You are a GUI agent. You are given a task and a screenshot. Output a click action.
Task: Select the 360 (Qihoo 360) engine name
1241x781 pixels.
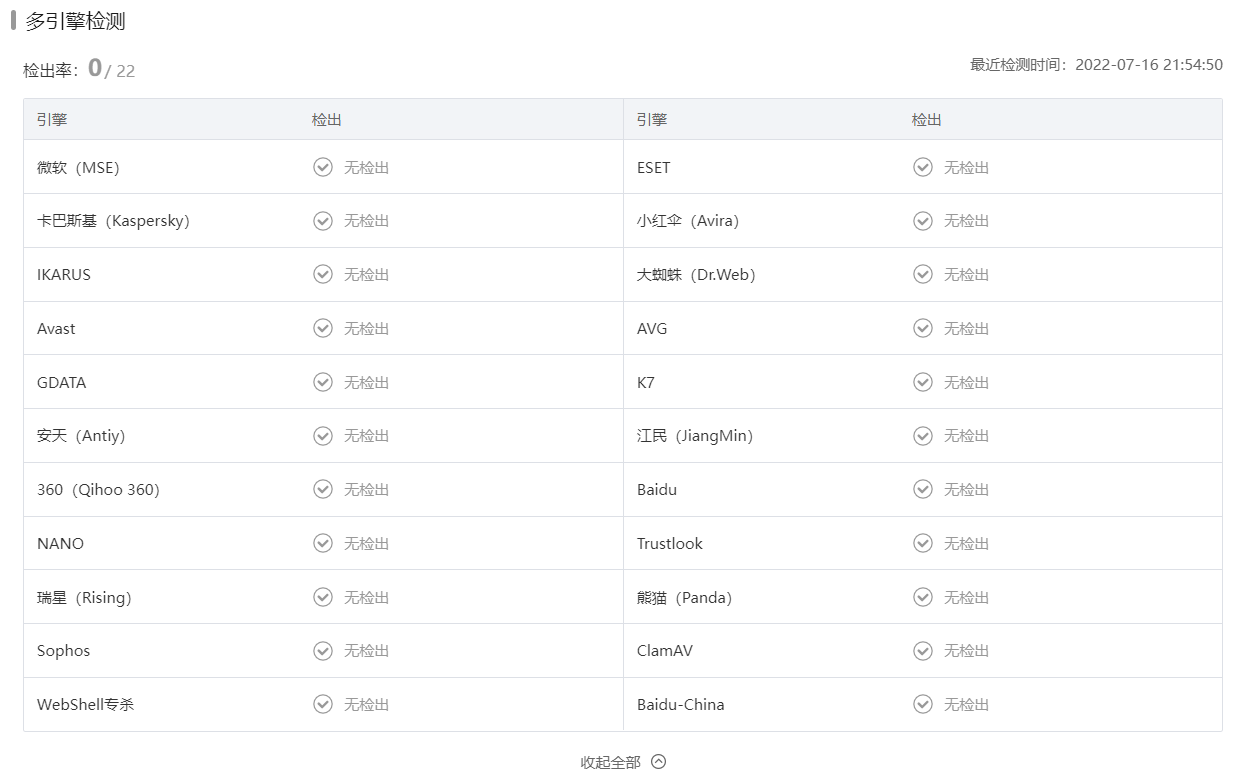tap(98, 489)
